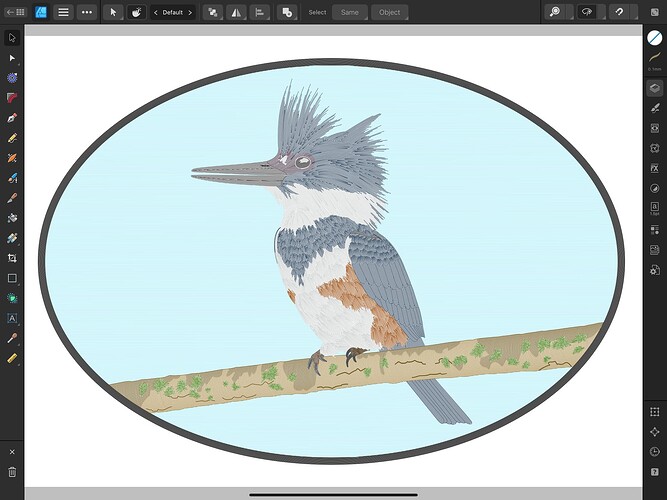Go to previous toolbar preset left of Default
The image size is (667, 500).
156,13
